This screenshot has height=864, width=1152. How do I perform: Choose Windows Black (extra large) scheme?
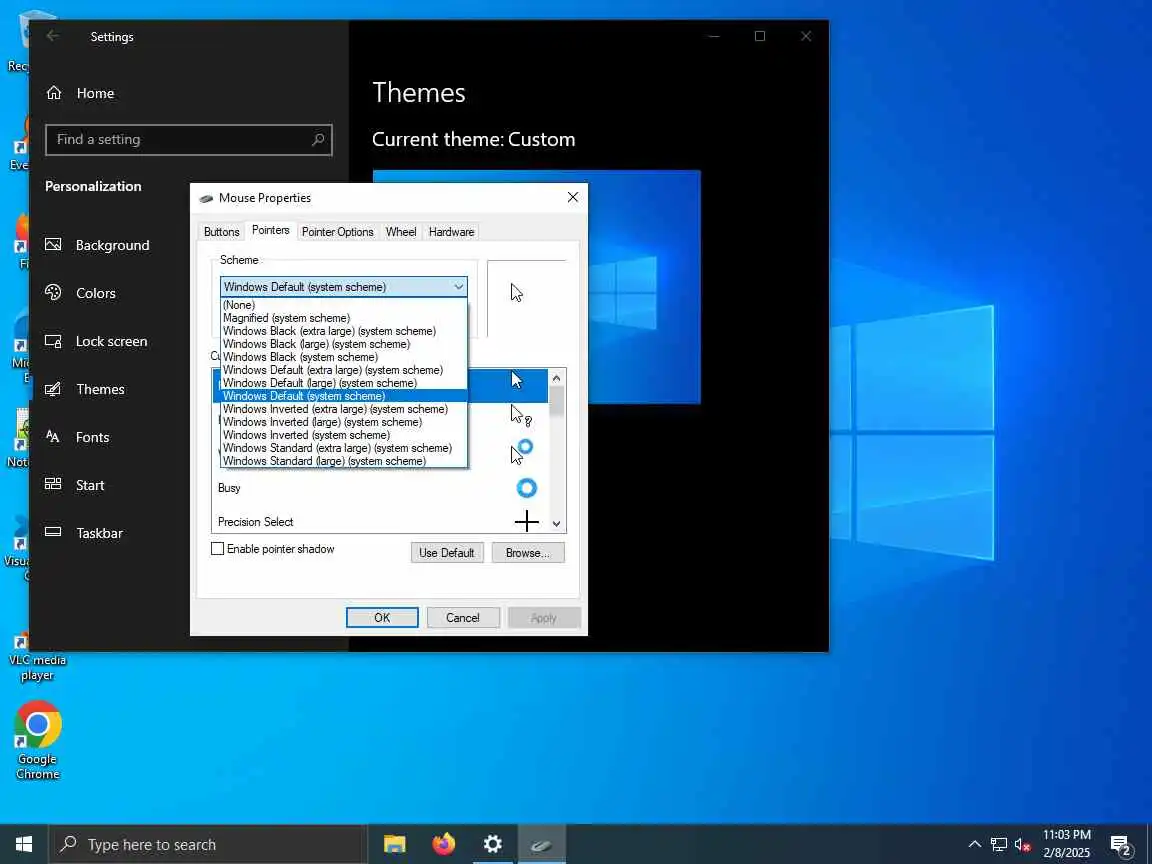pos(344,331)
